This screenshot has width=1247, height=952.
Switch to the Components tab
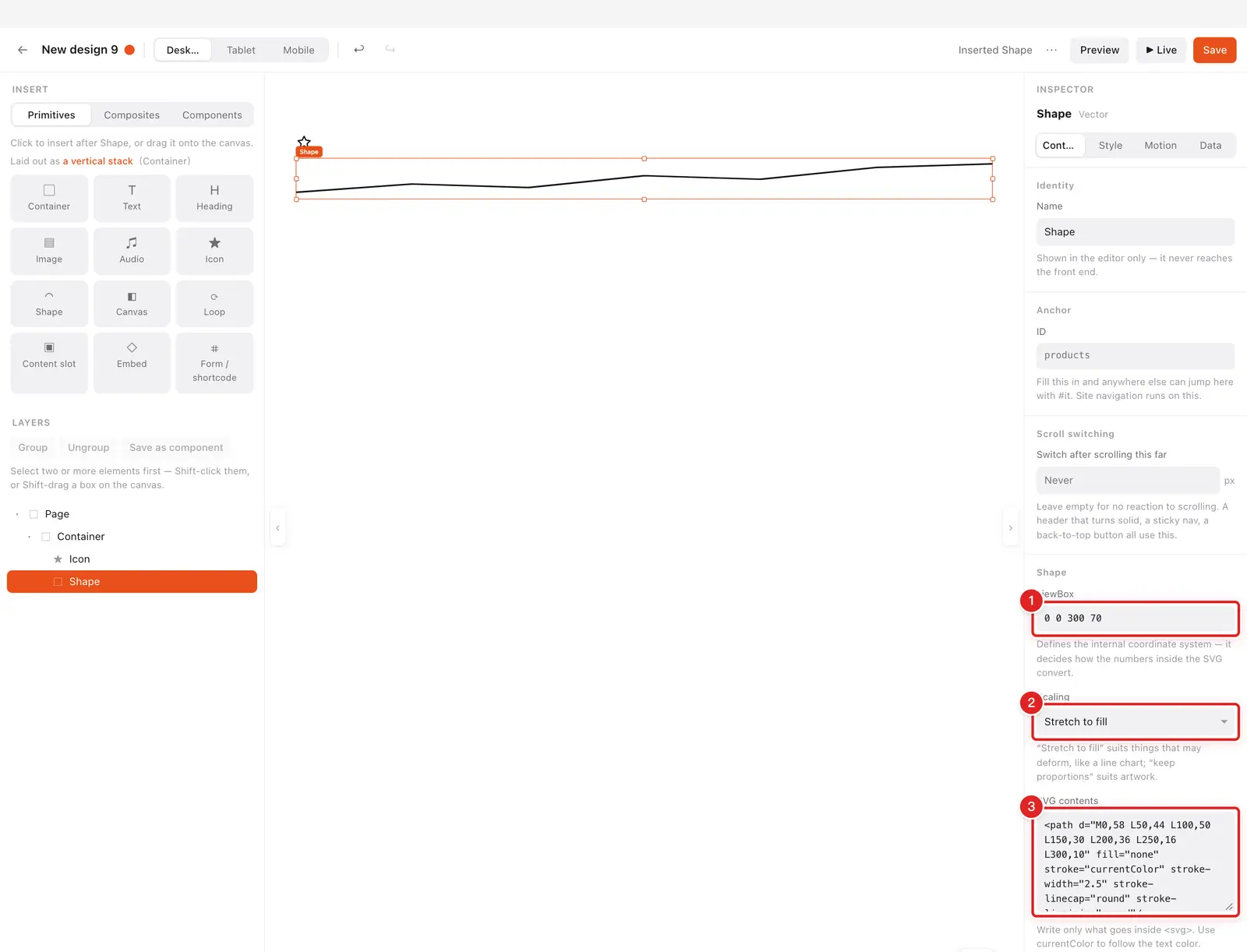[x=212, y=115]
